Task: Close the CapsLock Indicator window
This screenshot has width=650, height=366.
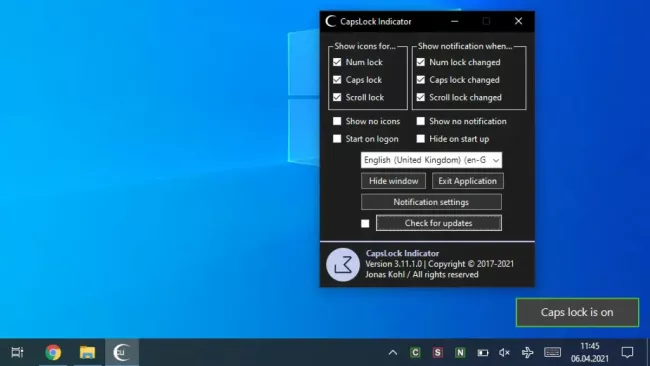Action: pos(518,21)
